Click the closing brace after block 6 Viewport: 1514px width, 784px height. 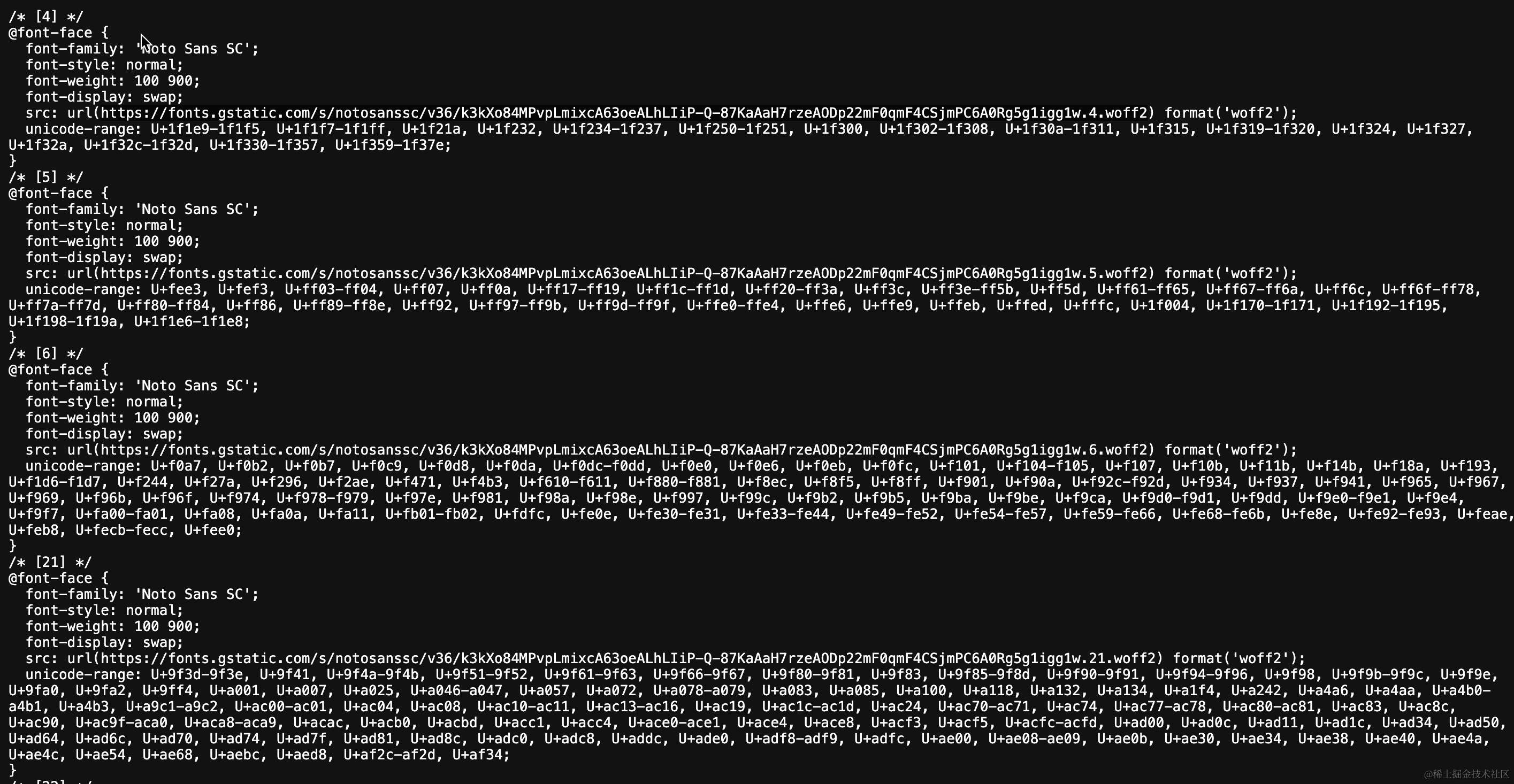coord(12,546)
